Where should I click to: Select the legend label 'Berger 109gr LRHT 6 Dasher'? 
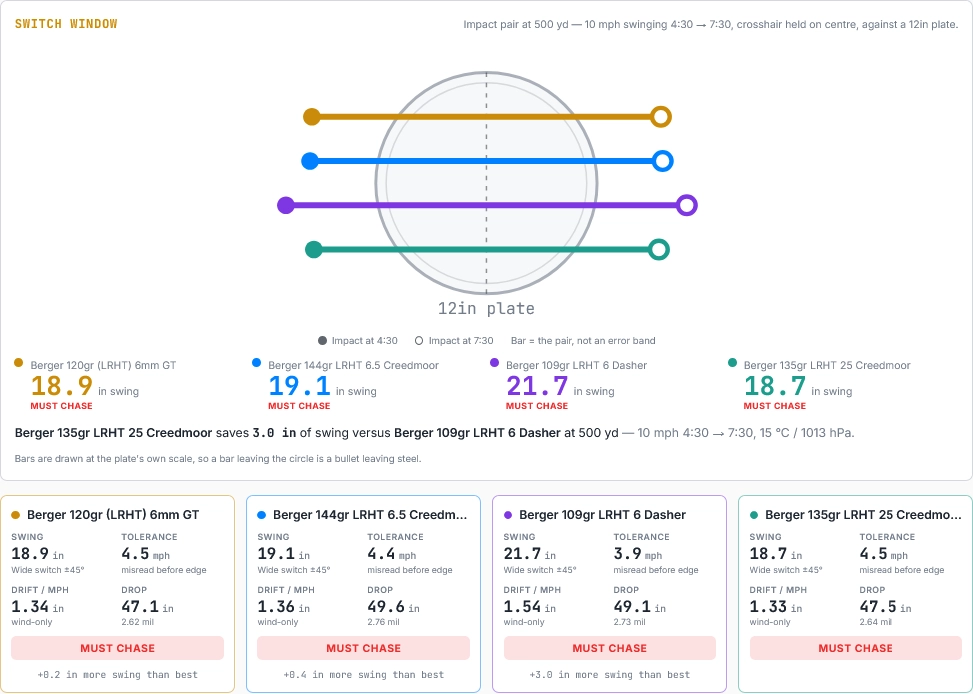coord(576,366)
